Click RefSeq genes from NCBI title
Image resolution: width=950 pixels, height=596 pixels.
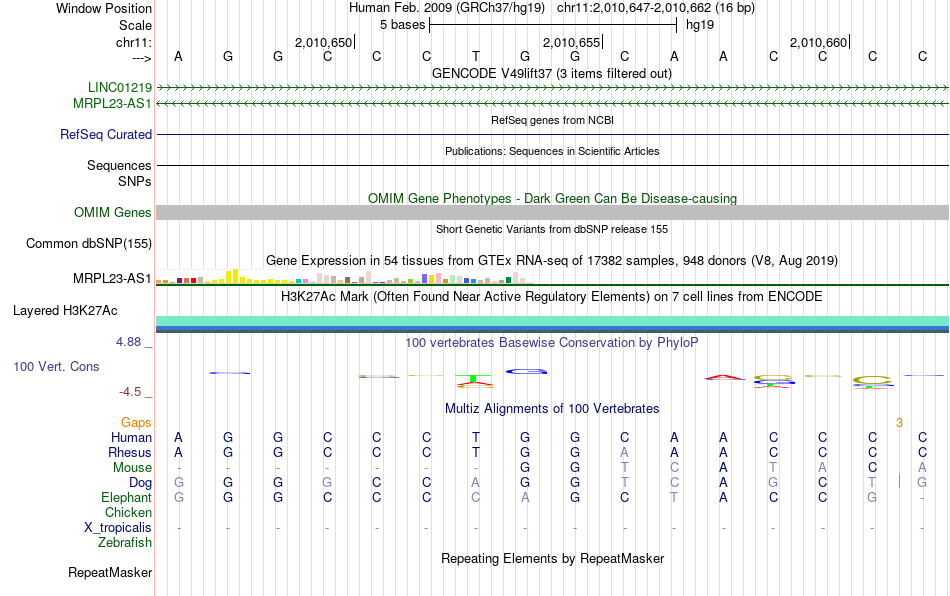[x=552, y=120]
